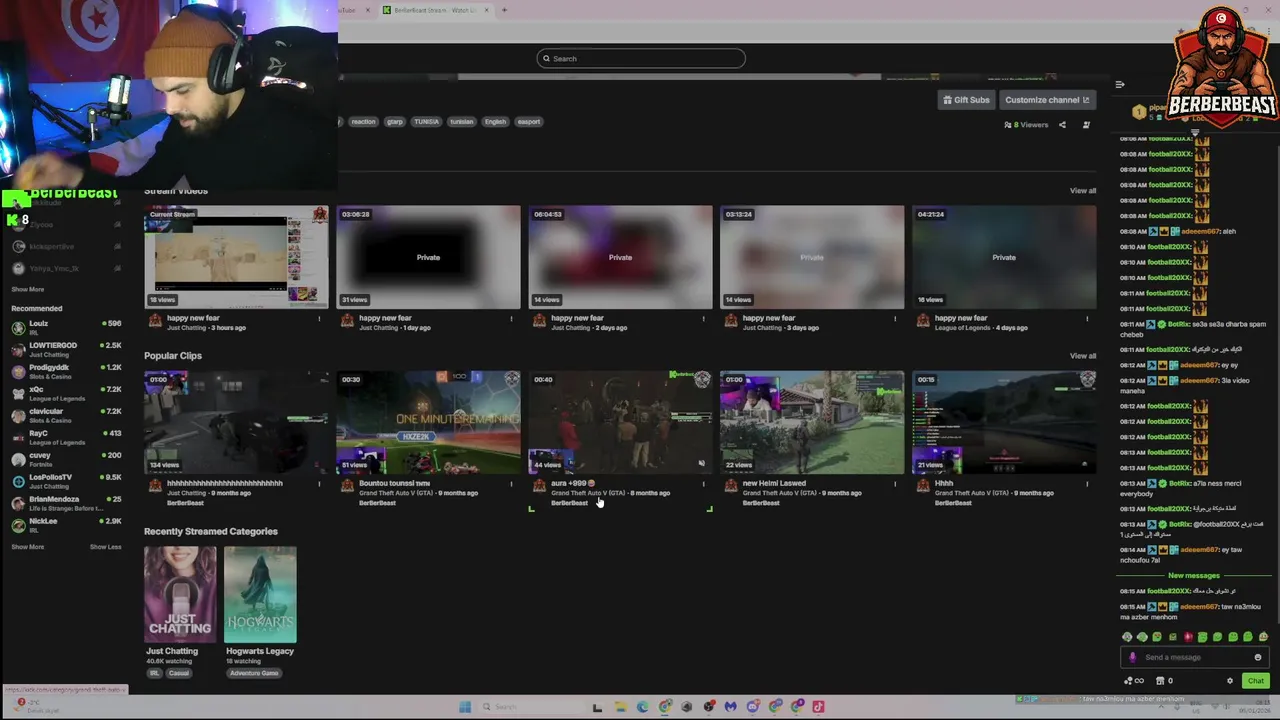Screen dimensions: 1280x720
Task: Expand Show More under followed channels
Action: coord(28,290)
